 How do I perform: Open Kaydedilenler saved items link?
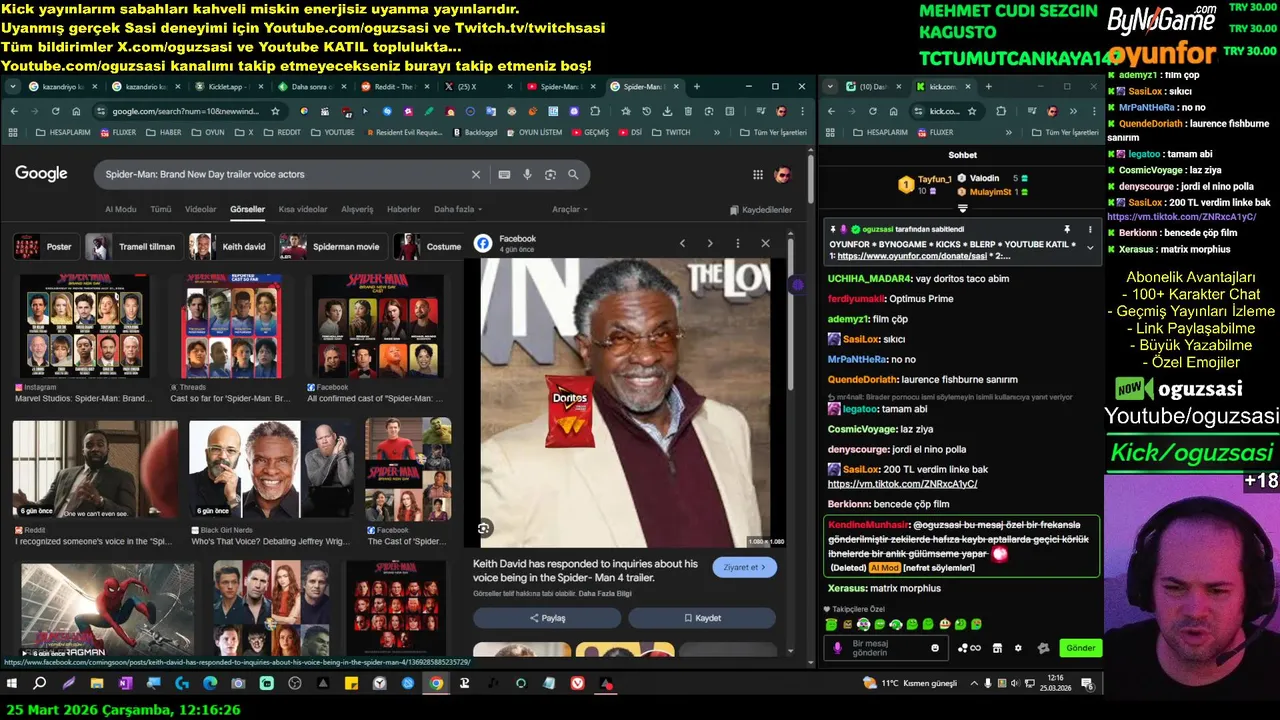[x=761, y=210]
